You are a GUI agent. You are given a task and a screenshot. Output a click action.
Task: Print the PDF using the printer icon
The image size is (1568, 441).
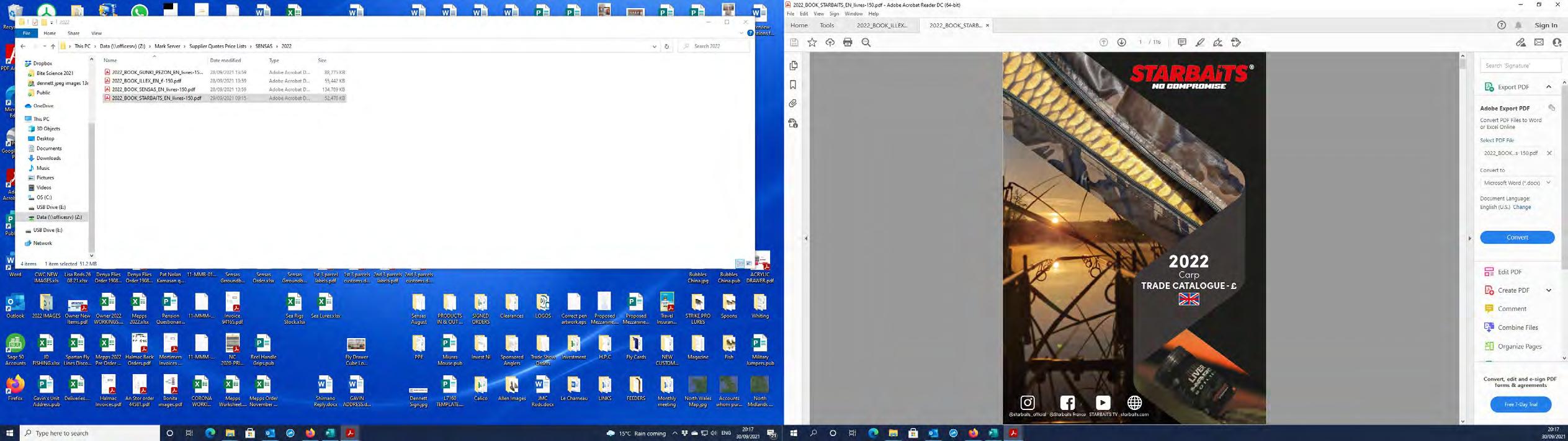pyautogui.click(x=848, y=42)
